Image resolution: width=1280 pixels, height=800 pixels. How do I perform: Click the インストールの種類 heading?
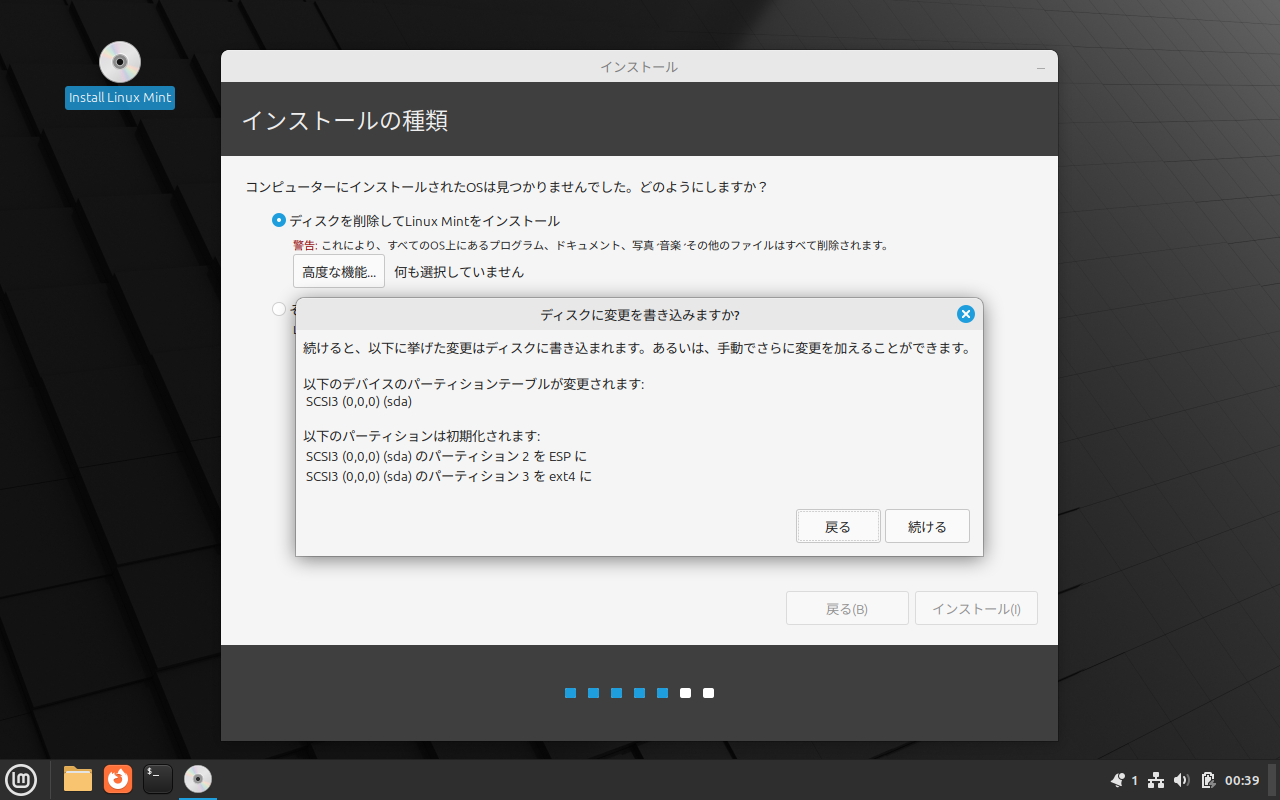[x=345, y=121]
